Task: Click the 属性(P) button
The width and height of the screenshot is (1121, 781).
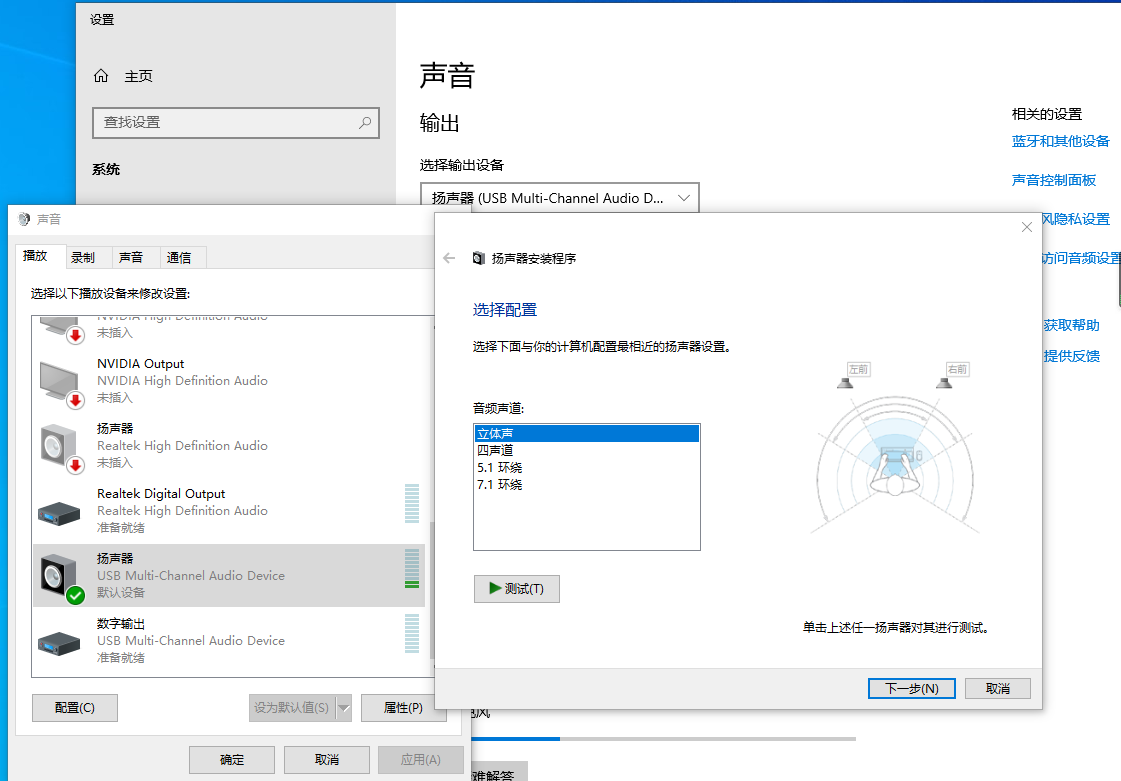Action: (403, 708)
